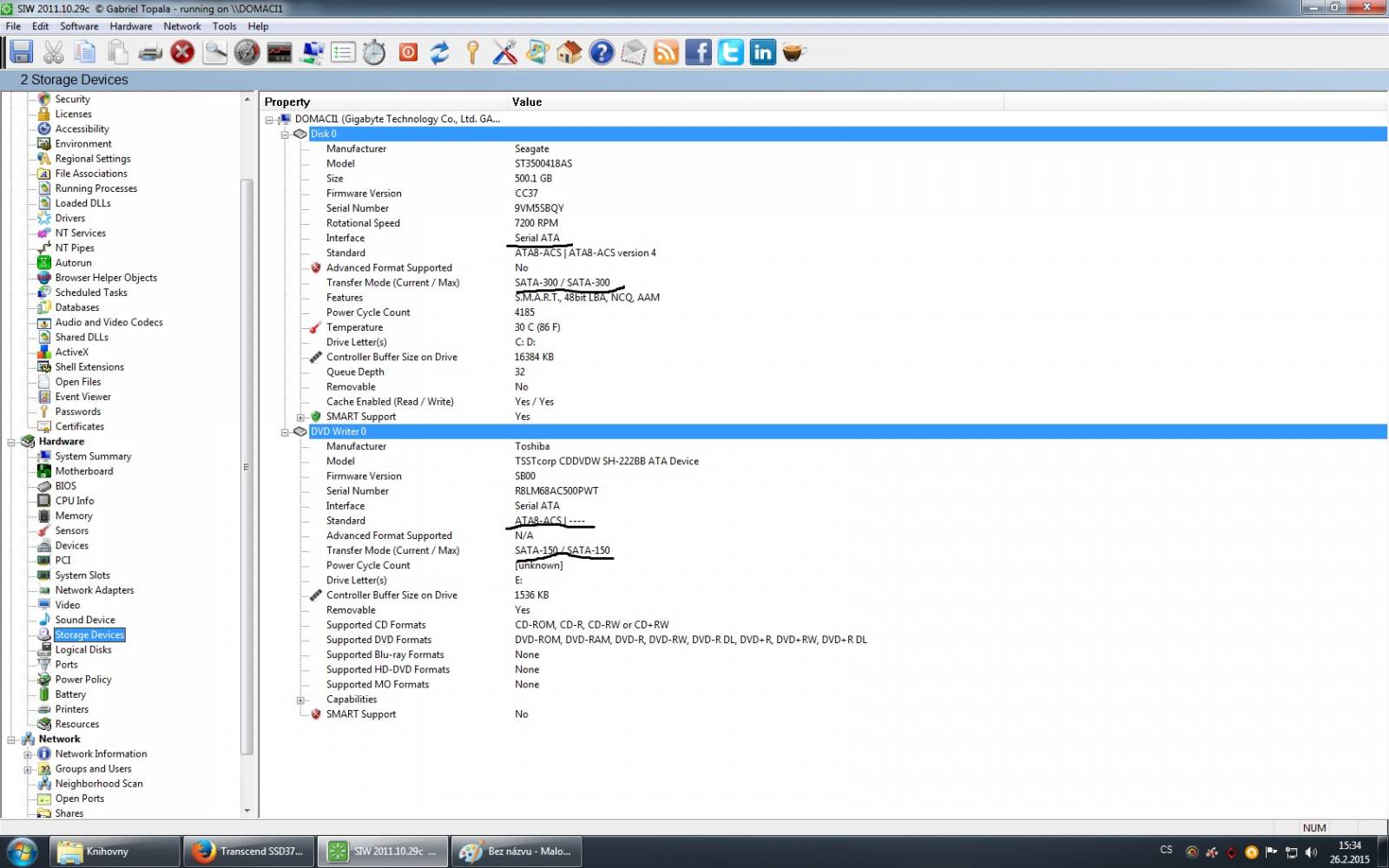The width and height of the screenshot is (1389, 868).
Task: Collapse the Hardware tree section
Action: click(11, 443)
